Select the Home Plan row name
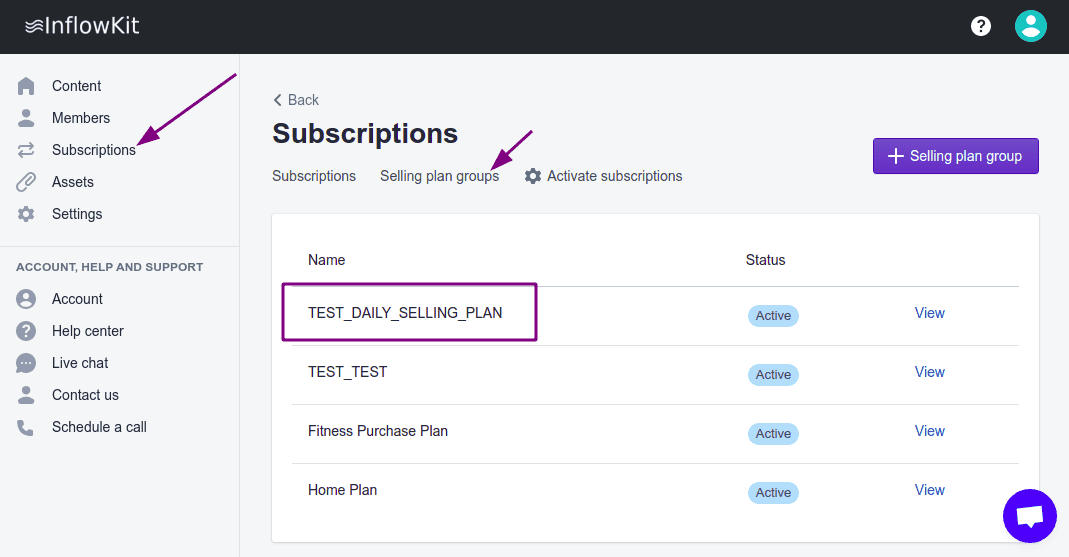The image size is (1069, 557). coord(342,490)
